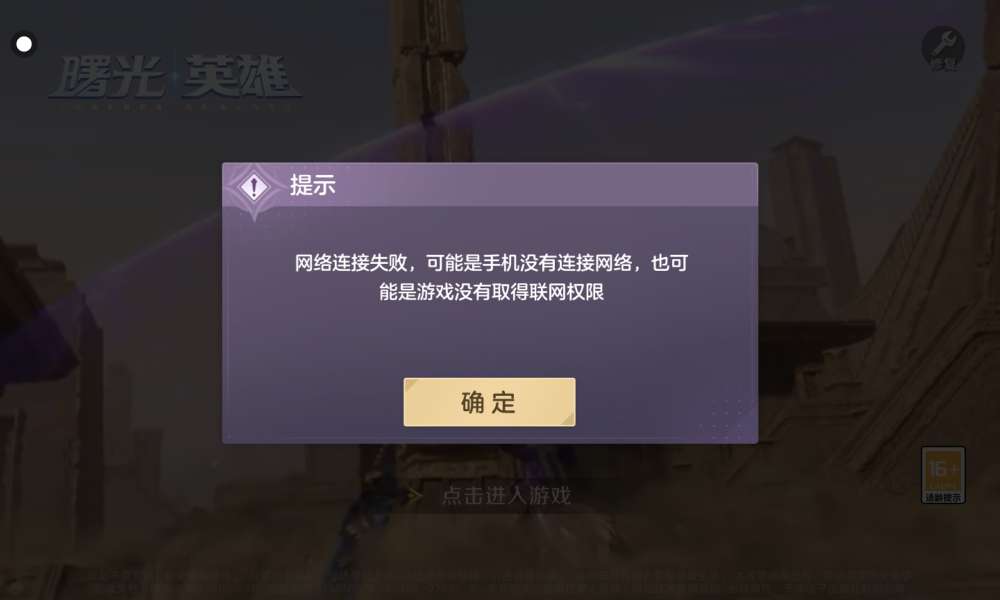Tap the white floating dot icon

pyautogui.click(x=24, y=44)
